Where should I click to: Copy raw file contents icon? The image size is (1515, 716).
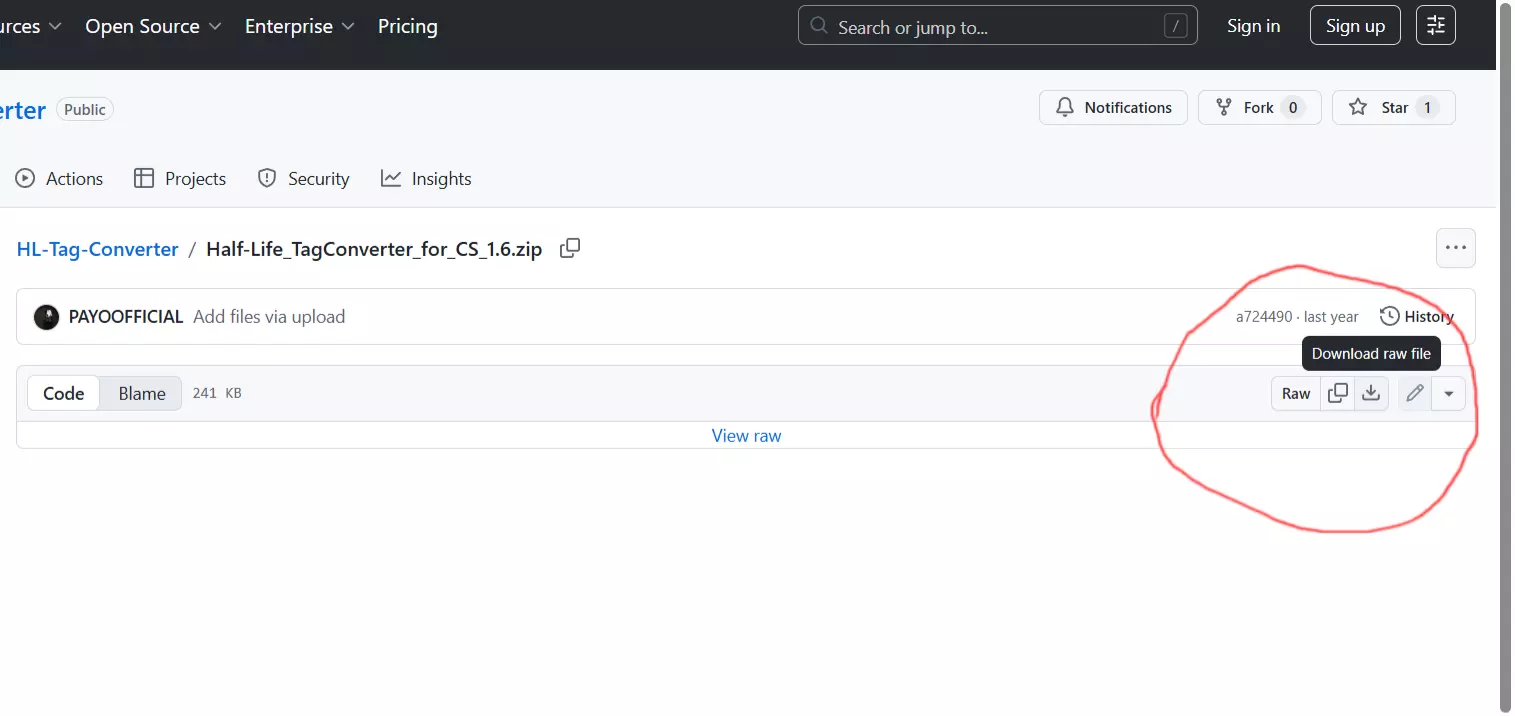(1337, 393)
